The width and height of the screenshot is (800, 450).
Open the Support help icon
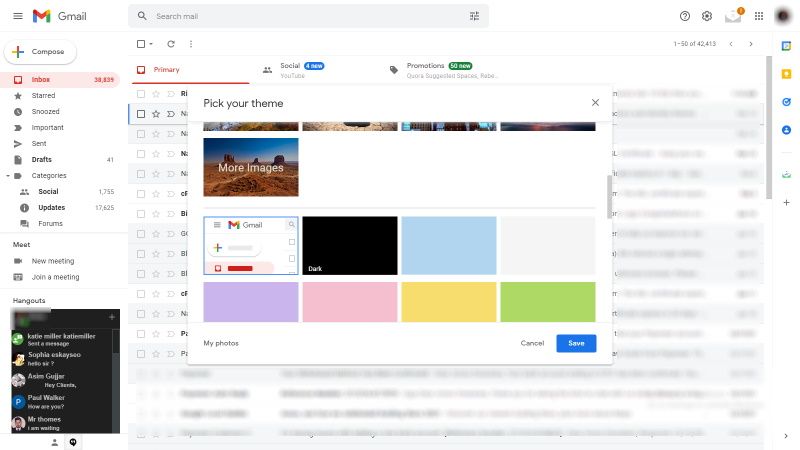pyautogui.click(x=685, y=16)
